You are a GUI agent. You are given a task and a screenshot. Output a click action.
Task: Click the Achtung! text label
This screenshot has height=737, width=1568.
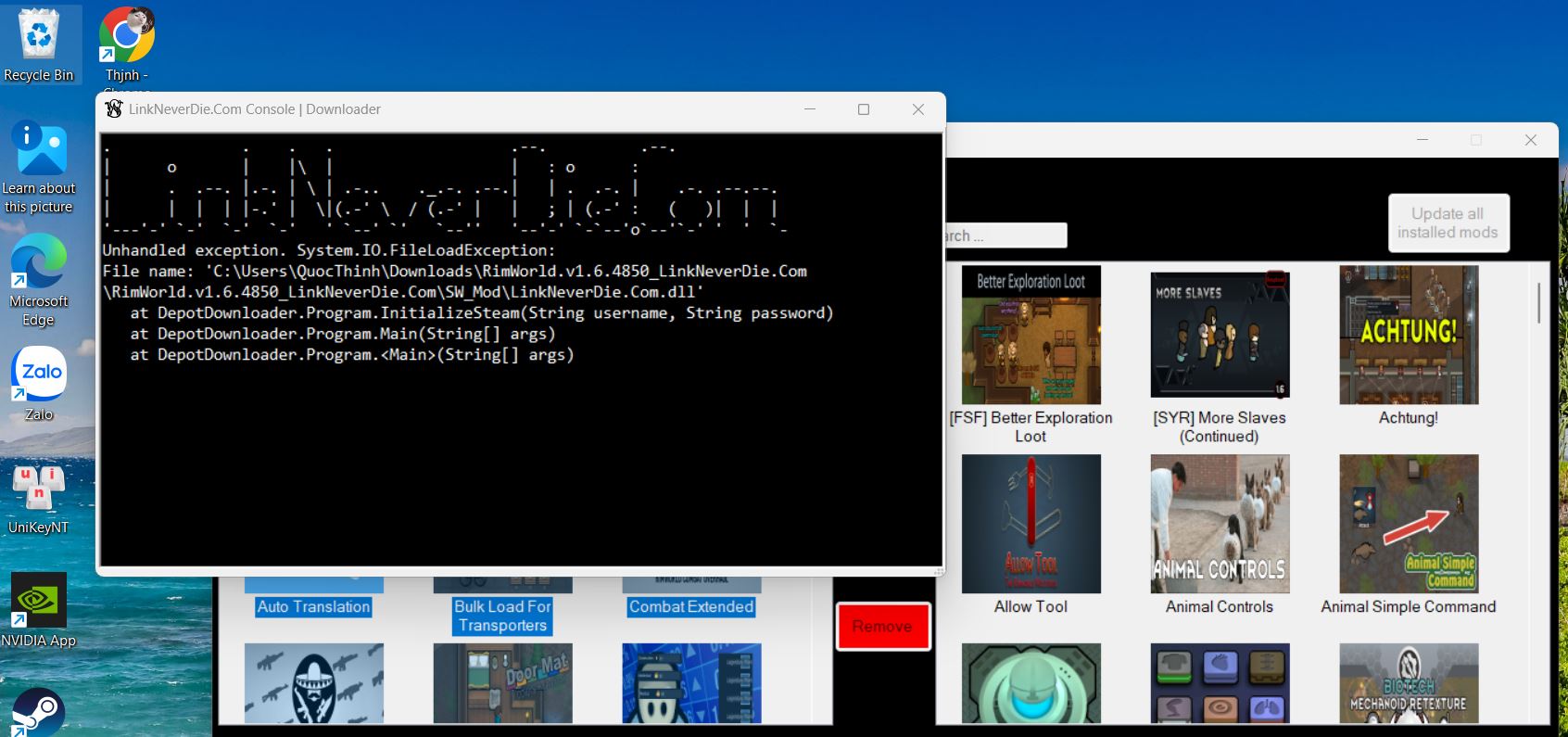point(1409,418)
